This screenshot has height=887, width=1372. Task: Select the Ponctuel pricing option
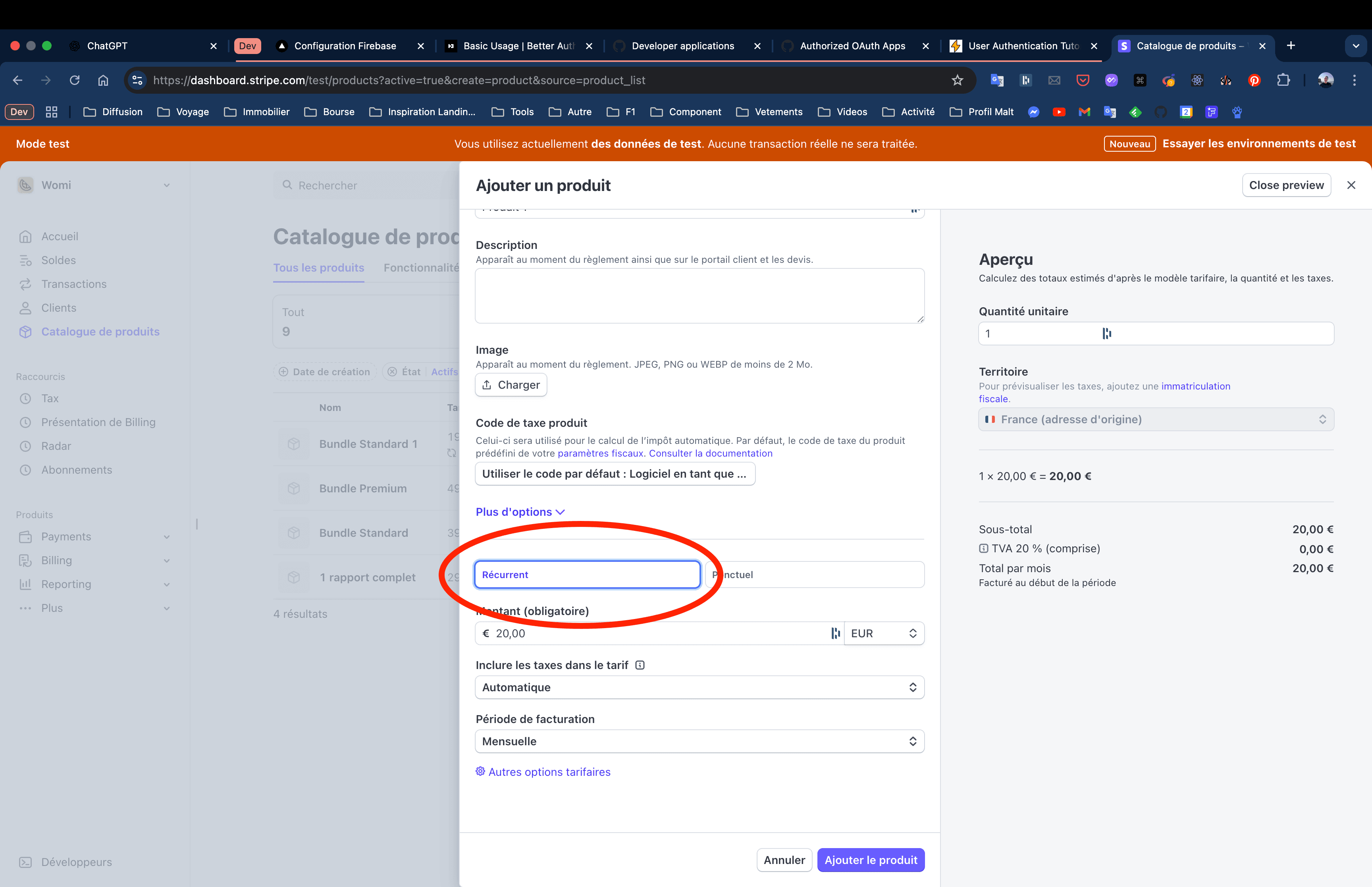click(815, 574)
